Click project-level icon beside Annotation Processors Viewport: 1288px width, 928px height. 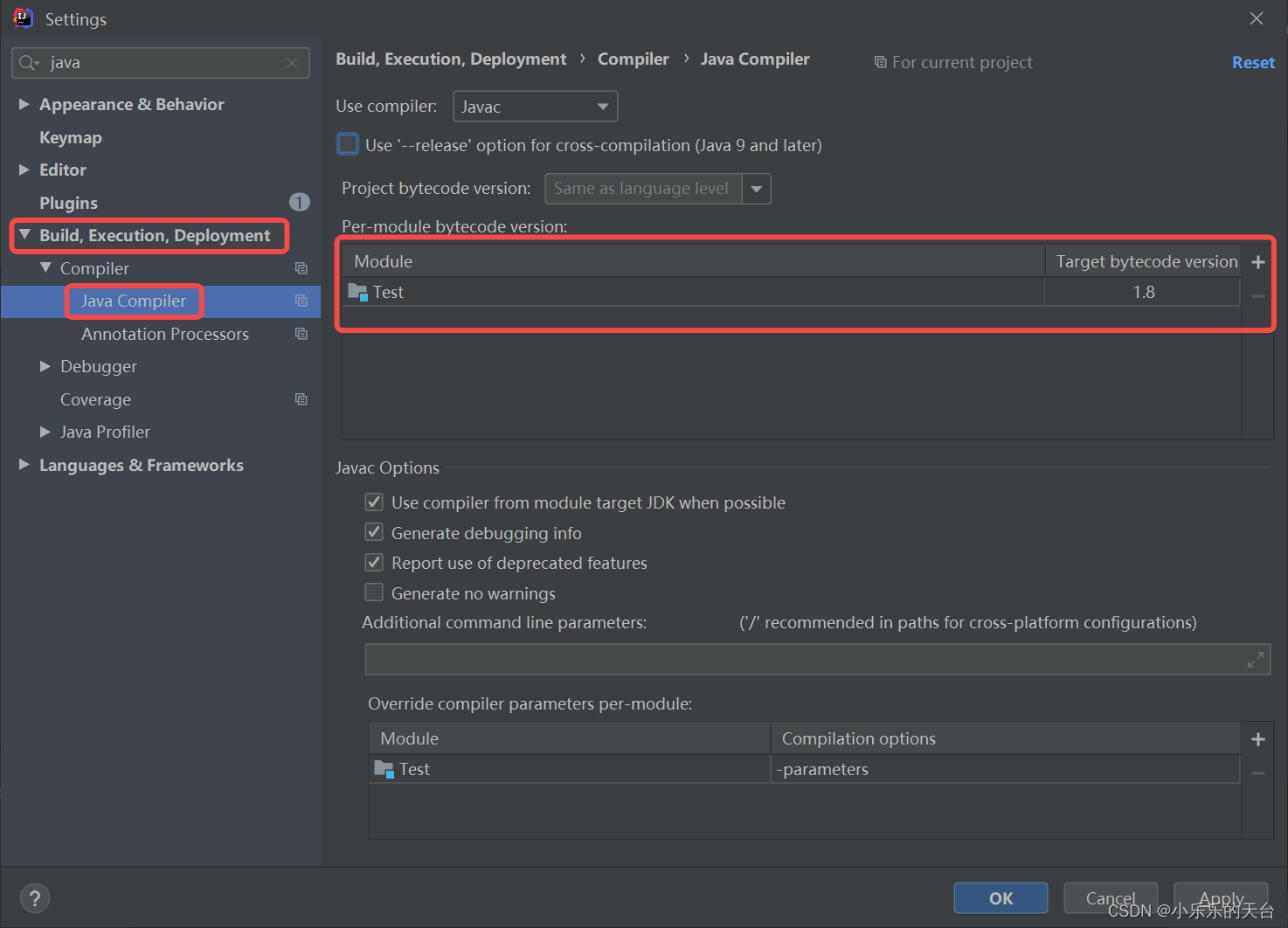coord(301,334)
